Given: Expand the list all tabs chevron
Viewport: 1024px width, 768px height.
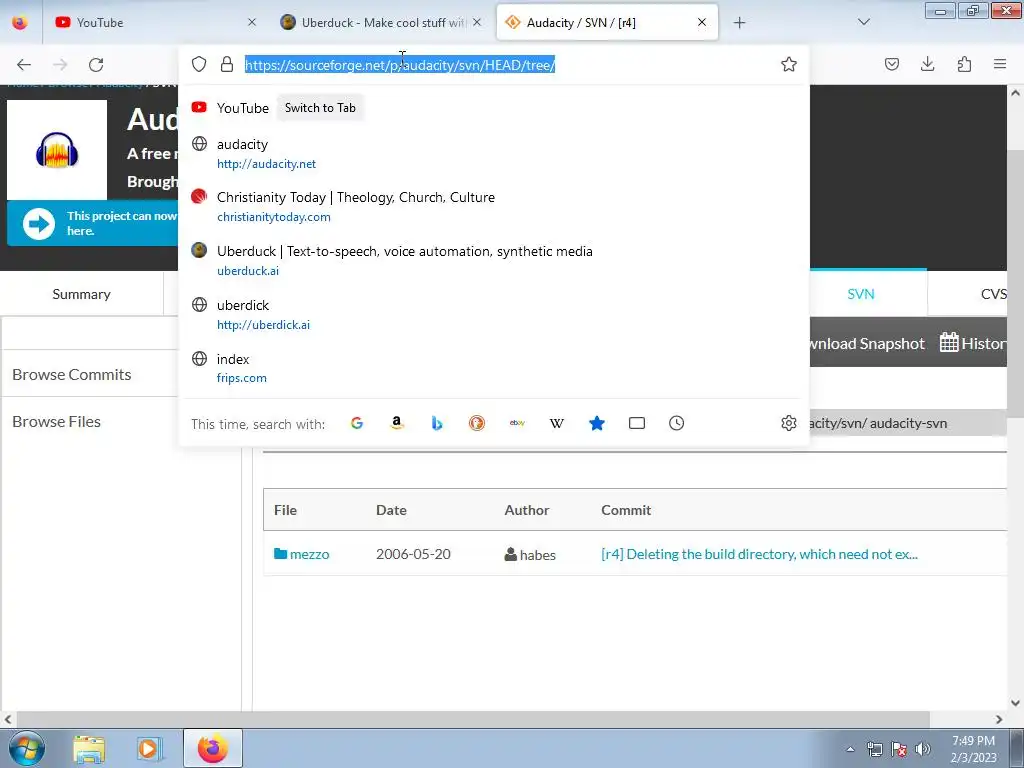Looking at the screenshot, I should point(864,22).
